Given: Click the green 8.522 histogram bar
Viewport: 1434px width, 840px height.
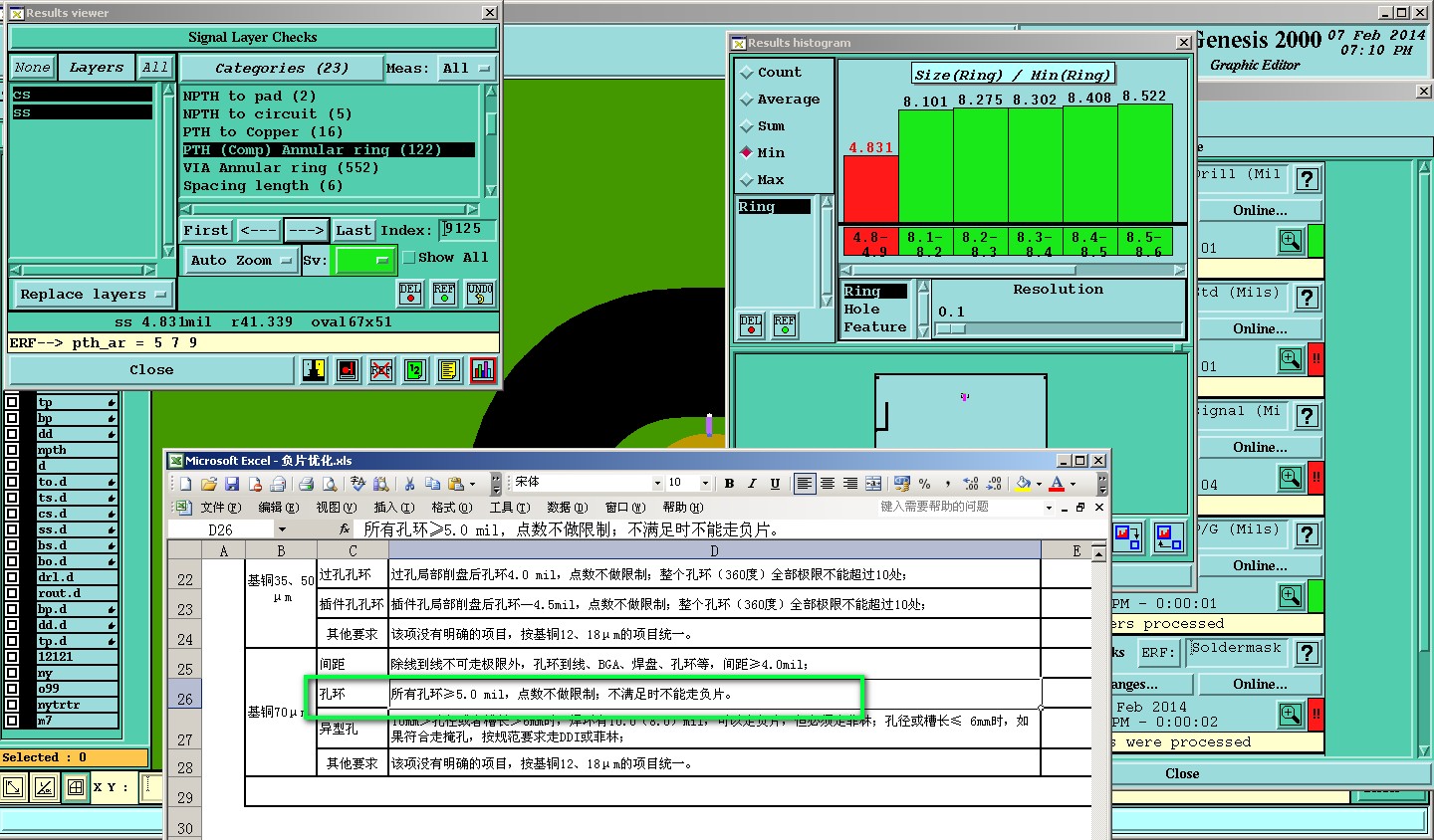Looking at the screenshot, I should click(1144, 163).
